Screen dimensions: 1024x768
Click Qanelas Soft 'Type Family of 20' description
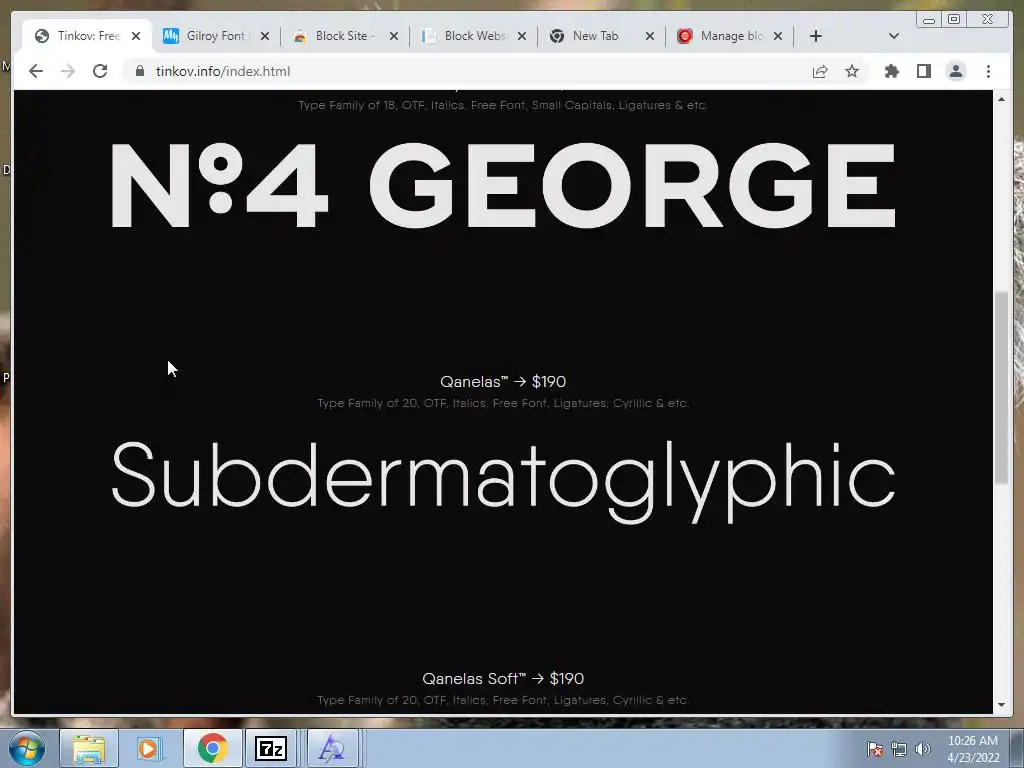pos(503,700)
